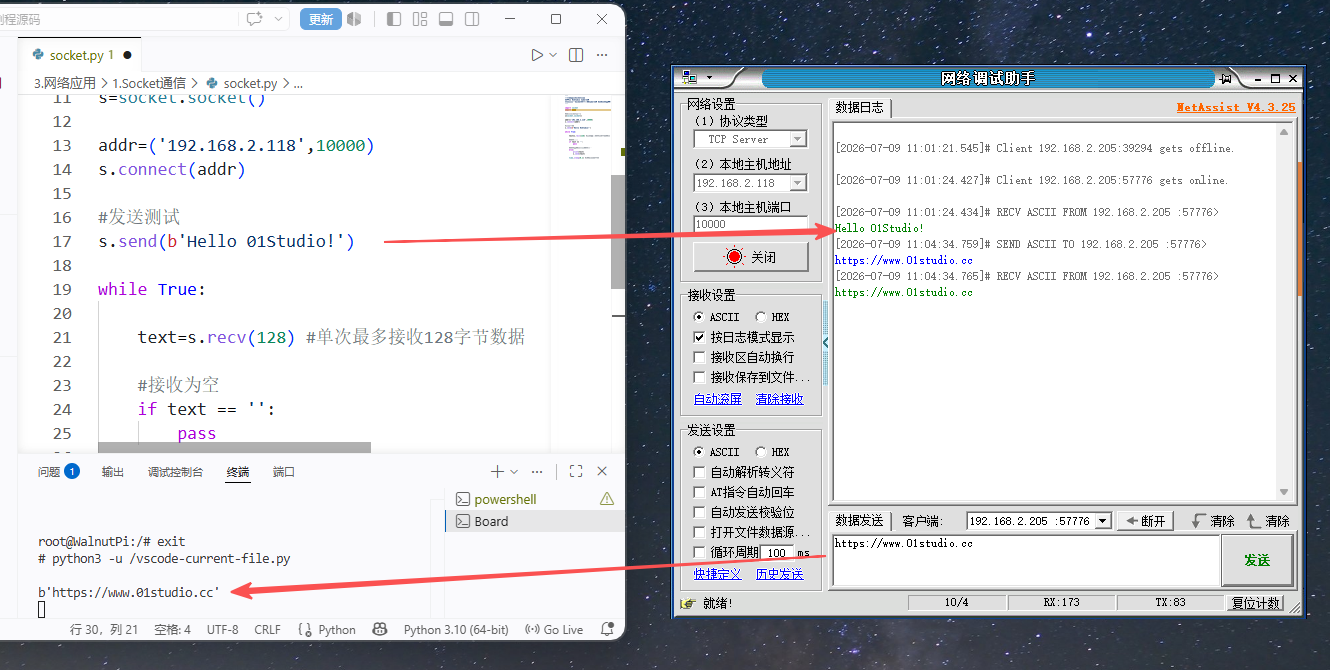Run the Python file with play icon
This screenshot has width=1330, height=670.
click(537, 55)
